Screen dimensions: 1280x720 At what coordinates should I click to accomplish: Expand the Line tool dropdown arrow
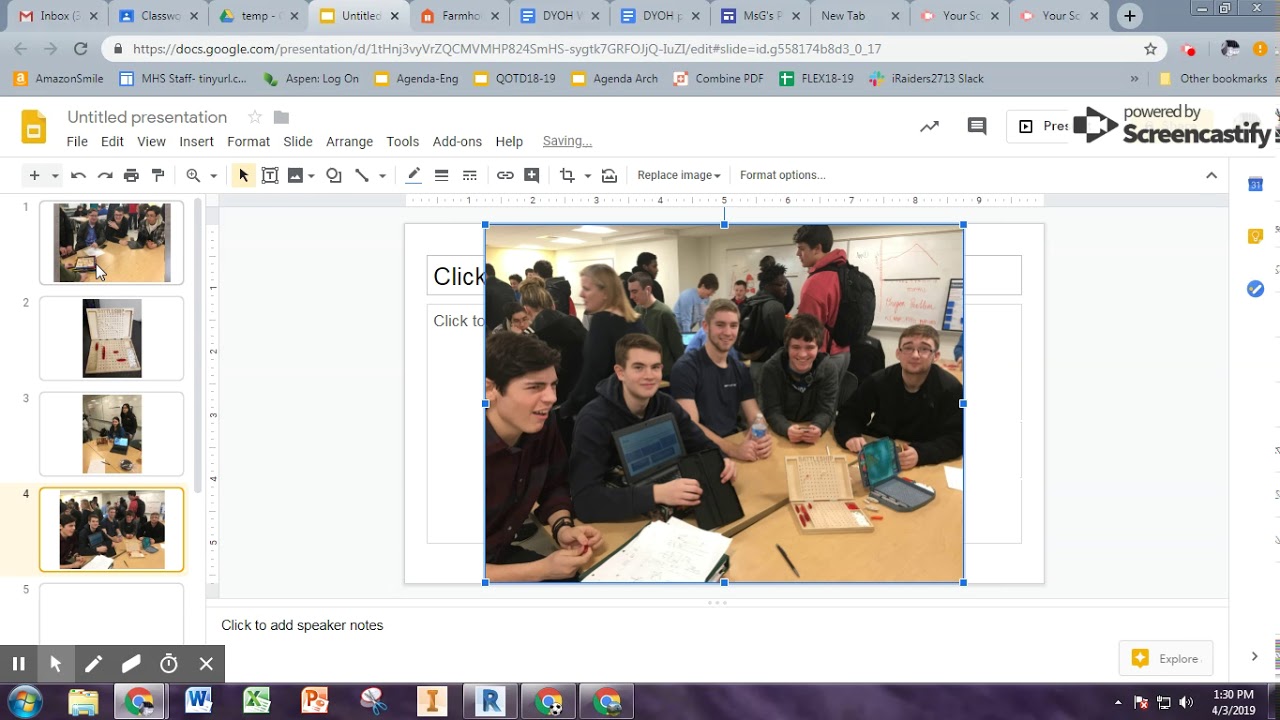pos(382,176)
